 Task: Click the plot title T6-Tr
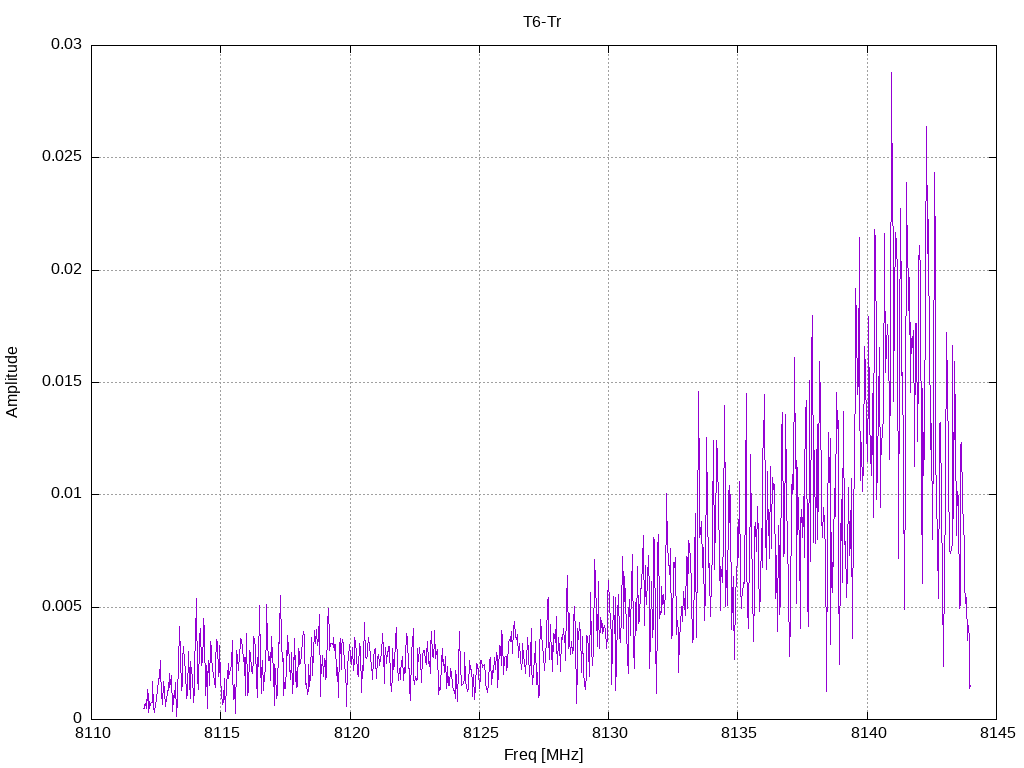(x=542, y=22)
